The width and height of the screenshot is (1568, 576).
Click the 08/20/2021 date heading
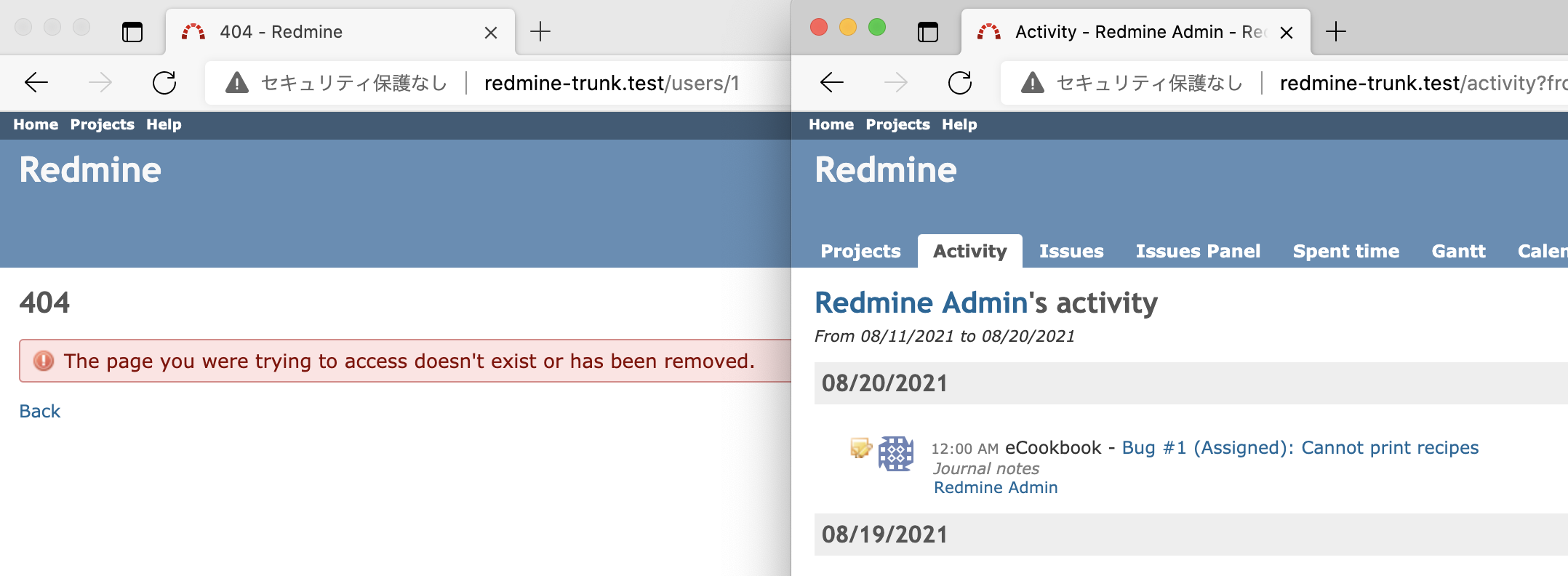coord(884,383)
